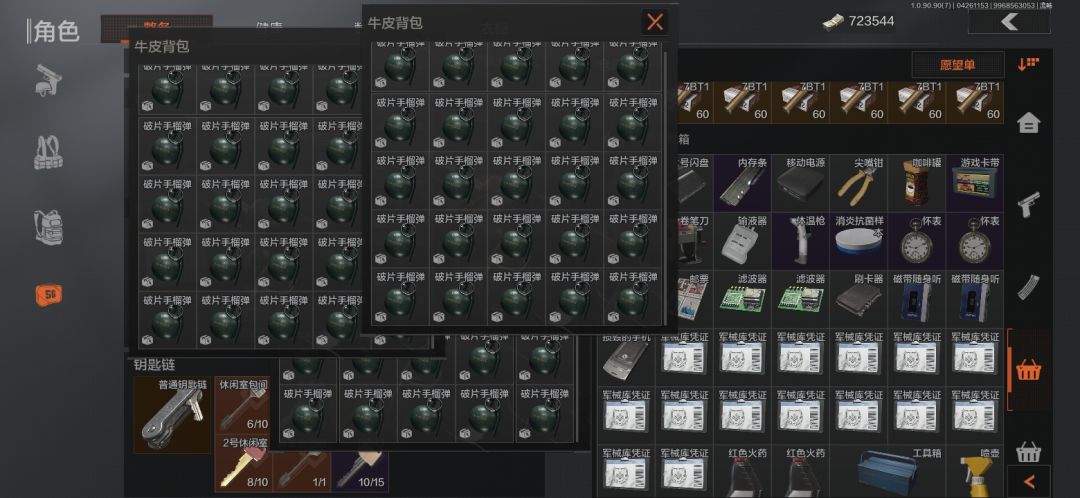Select the grey basket category icon
The image size is (1080, 498).
coord(1028,453)
